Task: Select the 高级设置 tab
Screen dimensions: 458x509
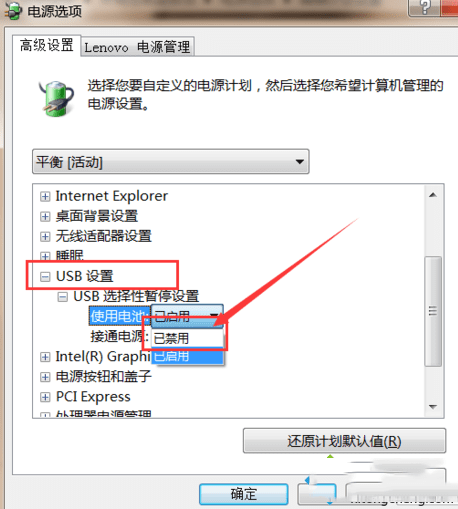Action: (46, 45)
